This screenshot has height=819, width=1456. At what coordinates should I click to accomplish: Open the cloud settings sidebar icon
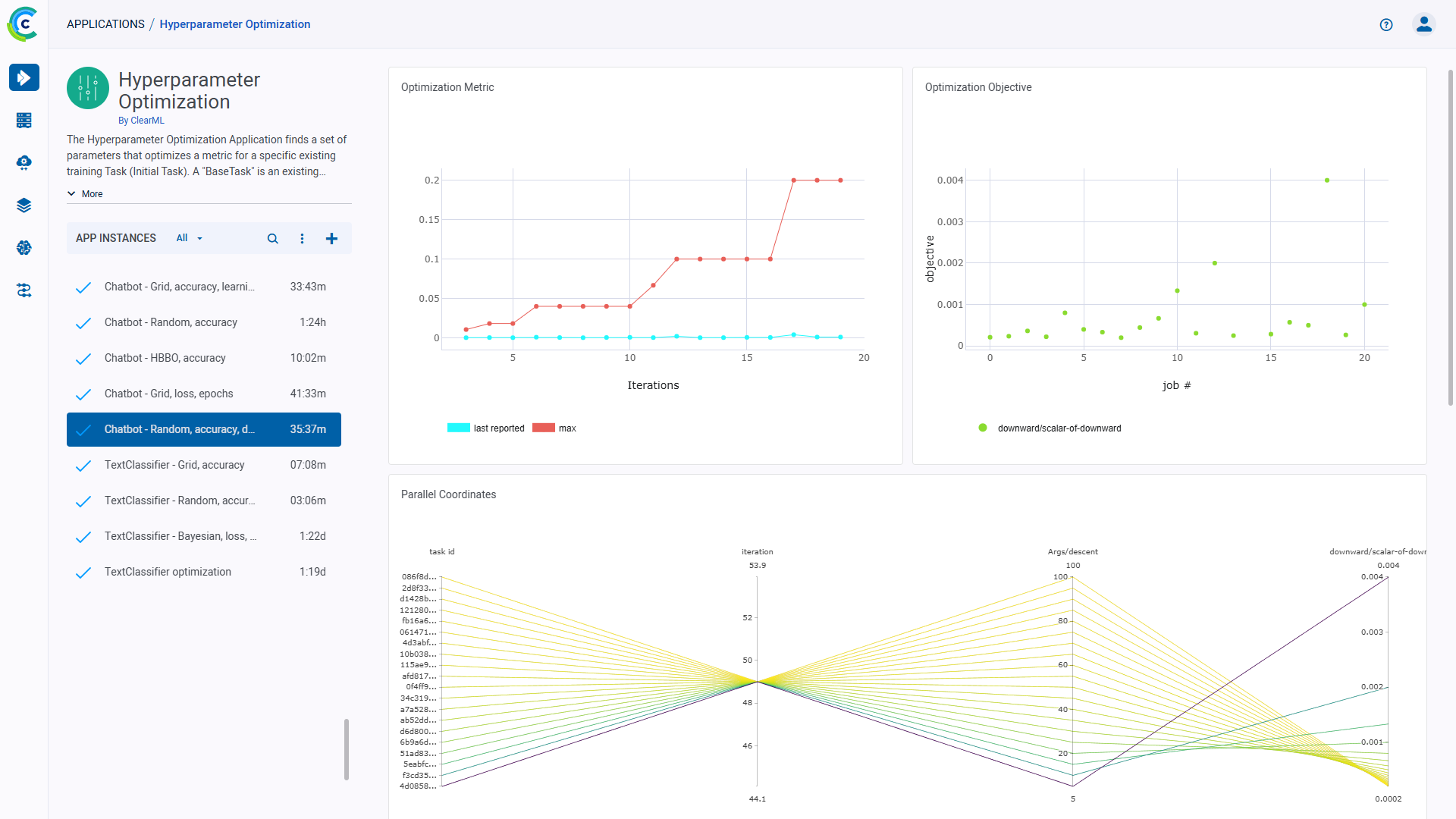24,162
